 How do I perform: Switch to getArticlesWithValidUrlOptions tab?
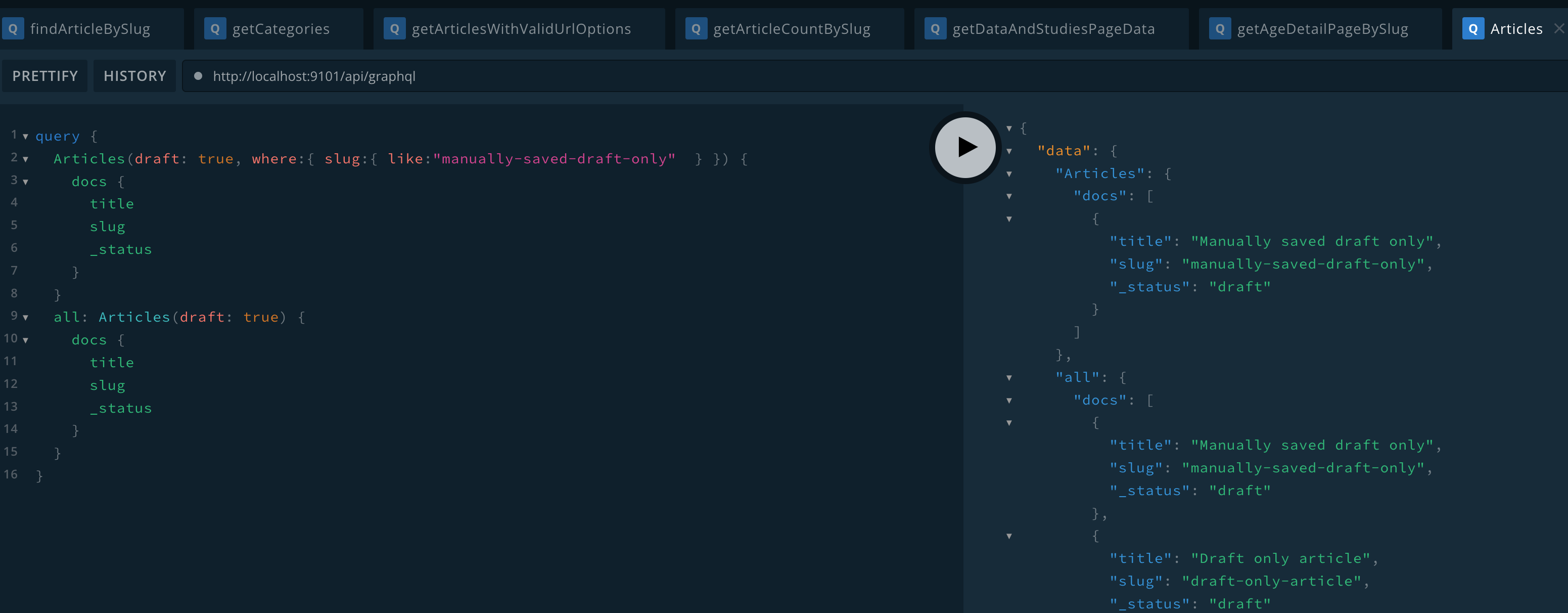point(521,29)
